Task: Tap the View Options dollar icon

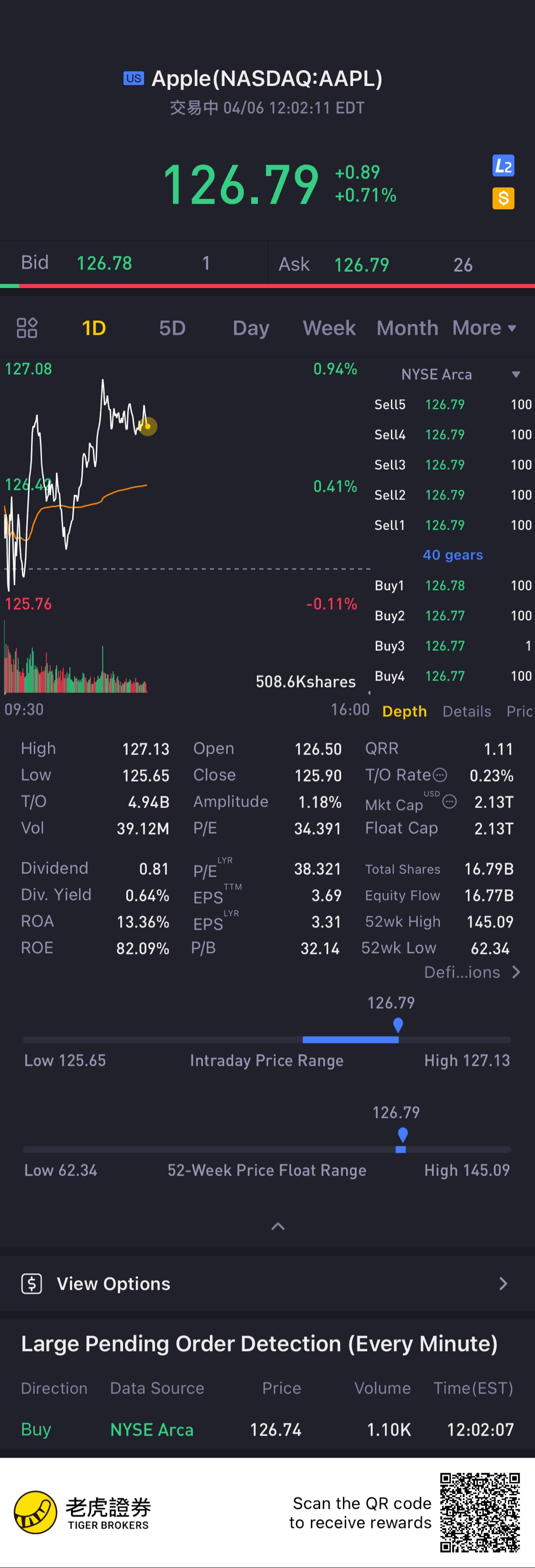Action: [x=32, y=1283]
